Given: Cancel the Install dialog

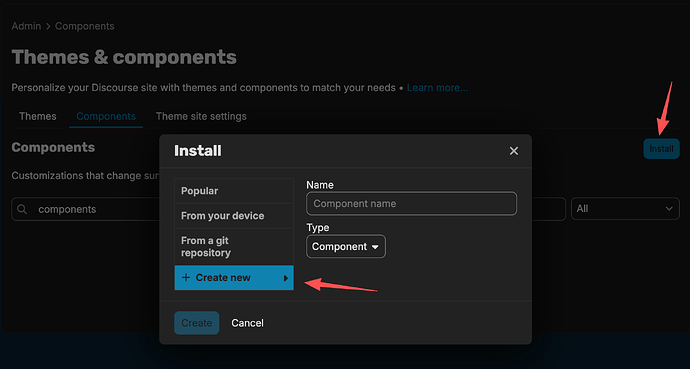Looking at the screenshot, I should tap(247, 323).
